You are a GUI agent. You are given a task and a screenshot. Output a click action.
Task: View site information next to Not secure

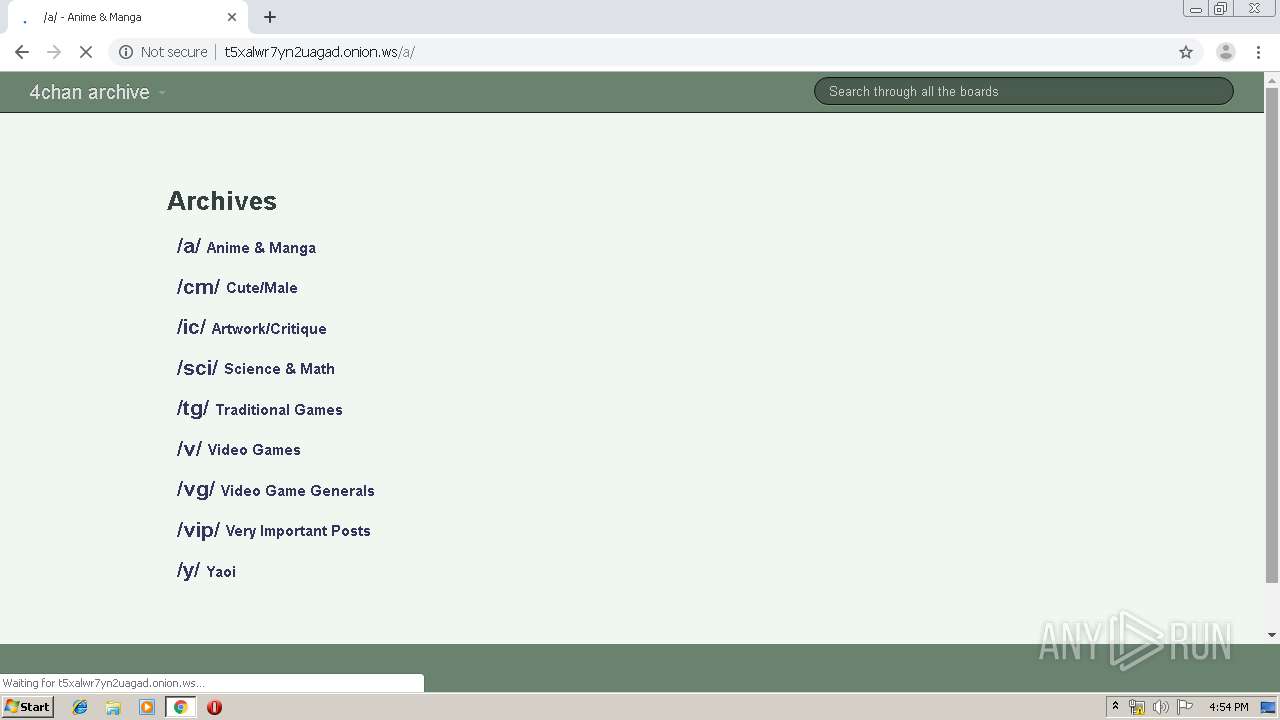pos(126,52)
